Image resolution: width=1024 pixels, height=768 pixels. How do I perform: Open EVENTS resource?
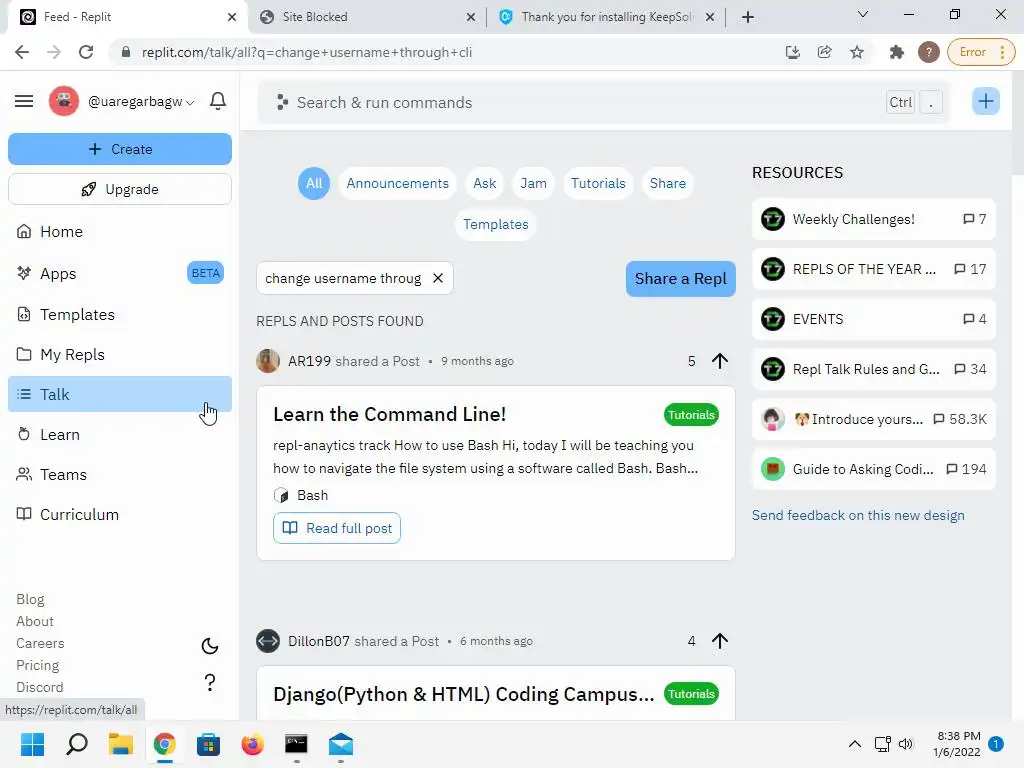[874, 319]
